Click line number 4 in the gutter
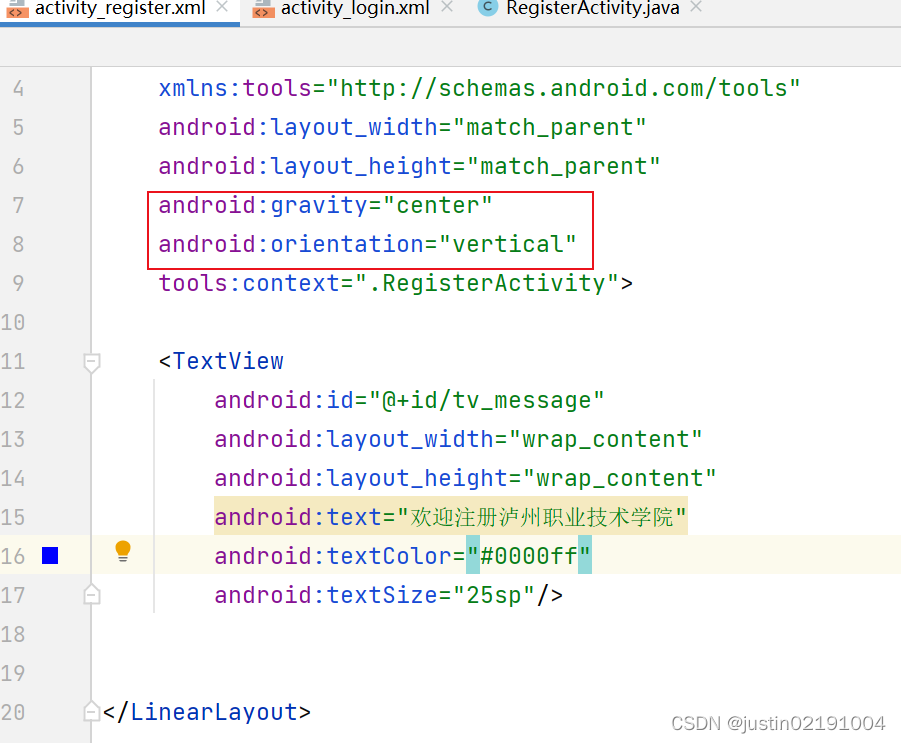The image size is (901, 743). click(x=18, y=88)
